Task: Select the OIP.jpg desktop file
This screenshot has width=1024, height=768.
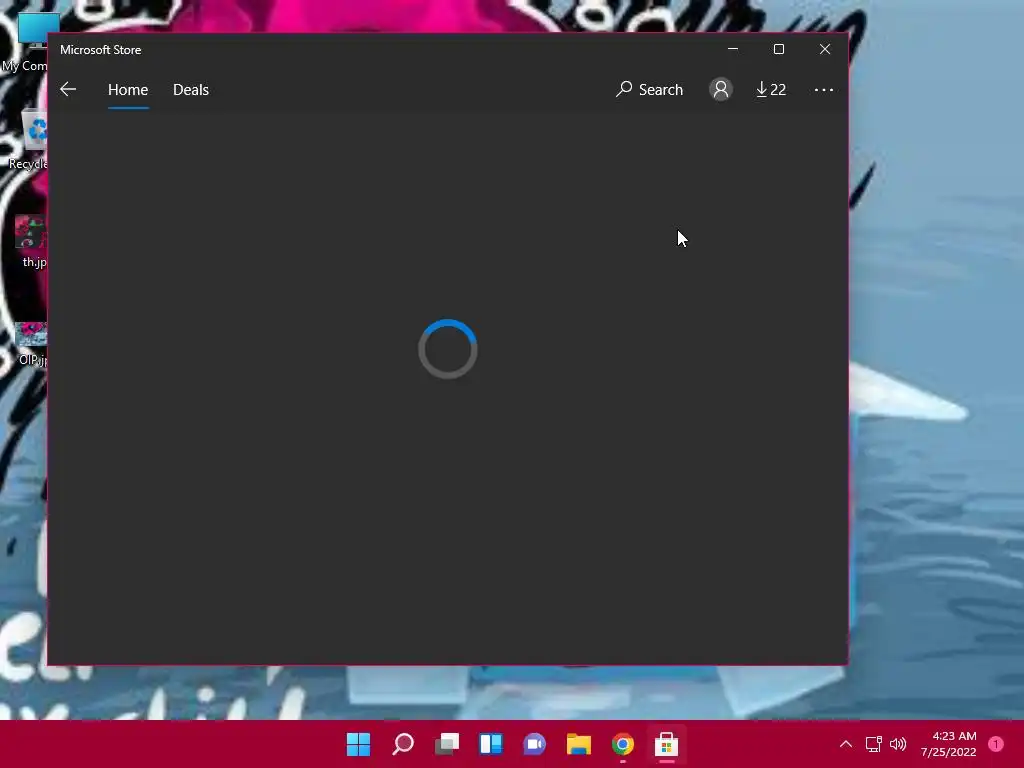Action: [31, 344]
